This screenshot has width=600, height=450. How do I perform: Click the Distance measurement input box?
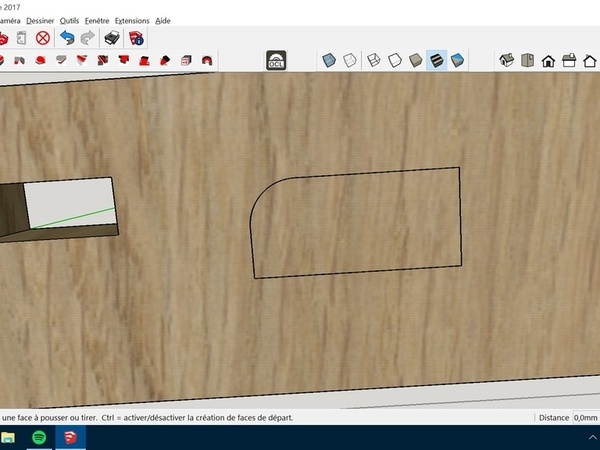point(585,417)
